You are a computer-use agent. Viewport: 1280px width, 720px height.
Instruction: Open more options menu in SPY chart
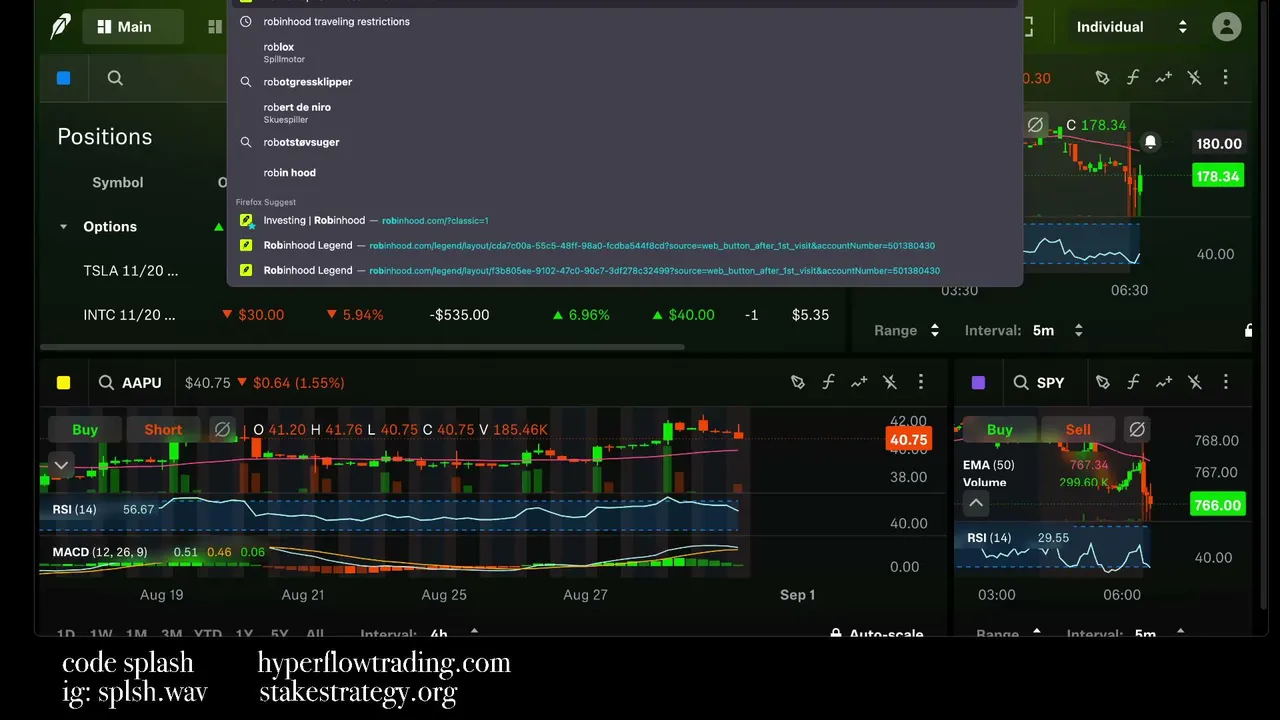pyautogui.click(x=1226, y=382)
